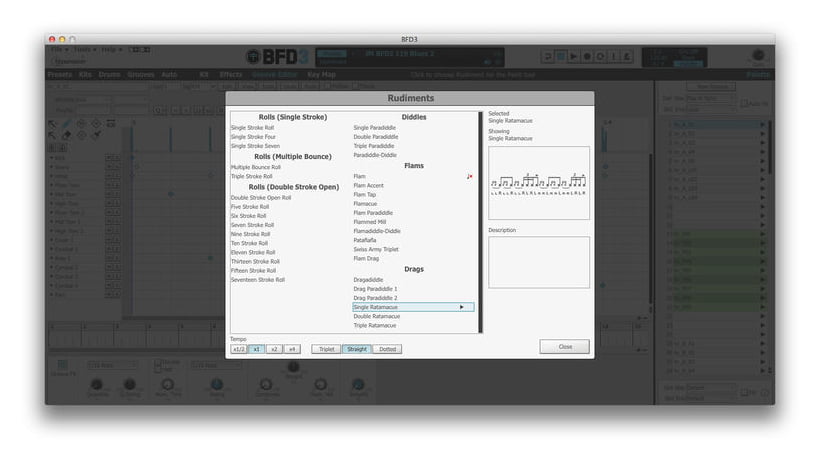Set tempo multiplier to x4
The image size is (820, 461).
coord(292,349)
